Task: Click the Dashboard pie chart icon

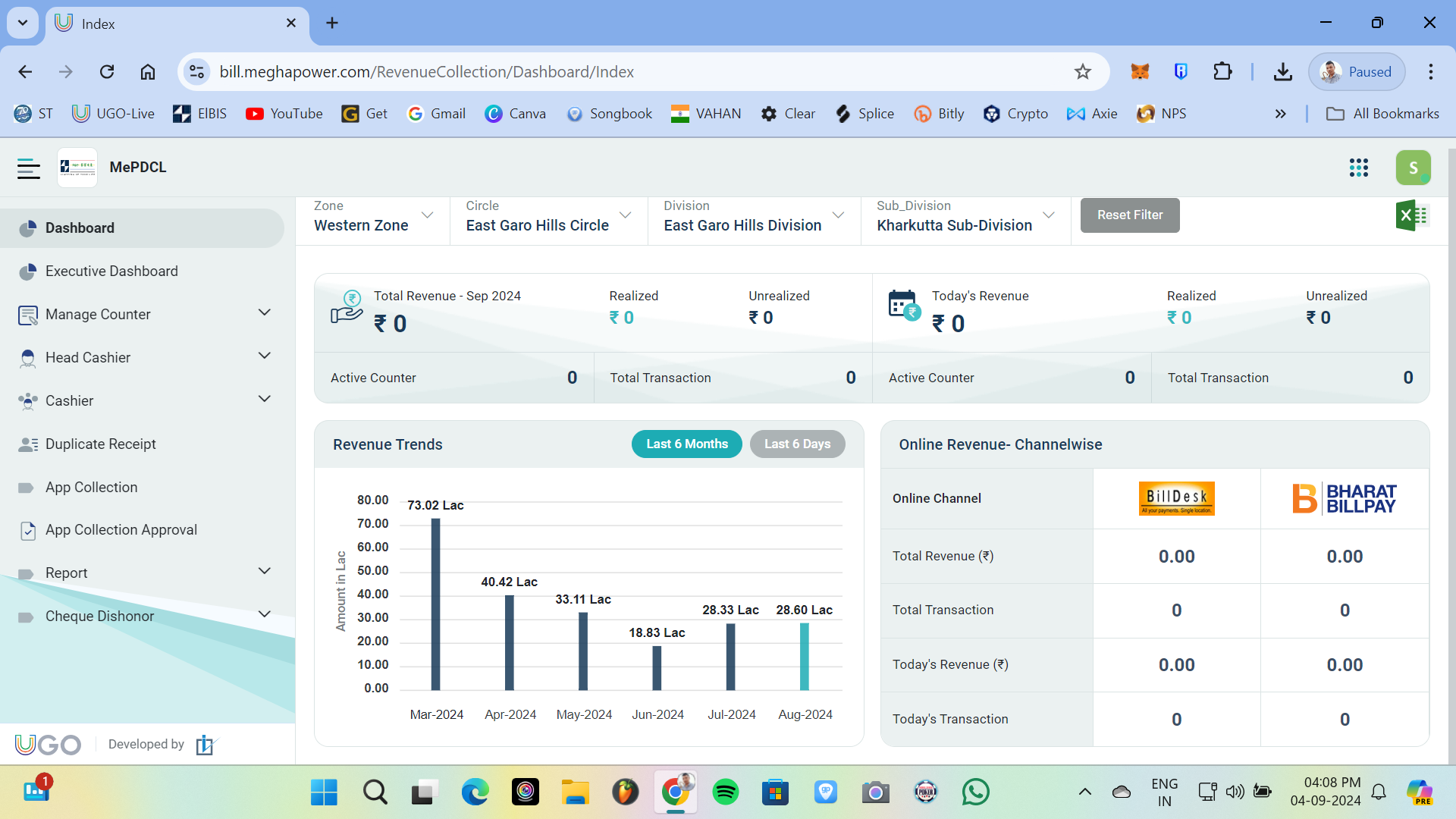Action: pyautogui.click(x=27, y=228)
